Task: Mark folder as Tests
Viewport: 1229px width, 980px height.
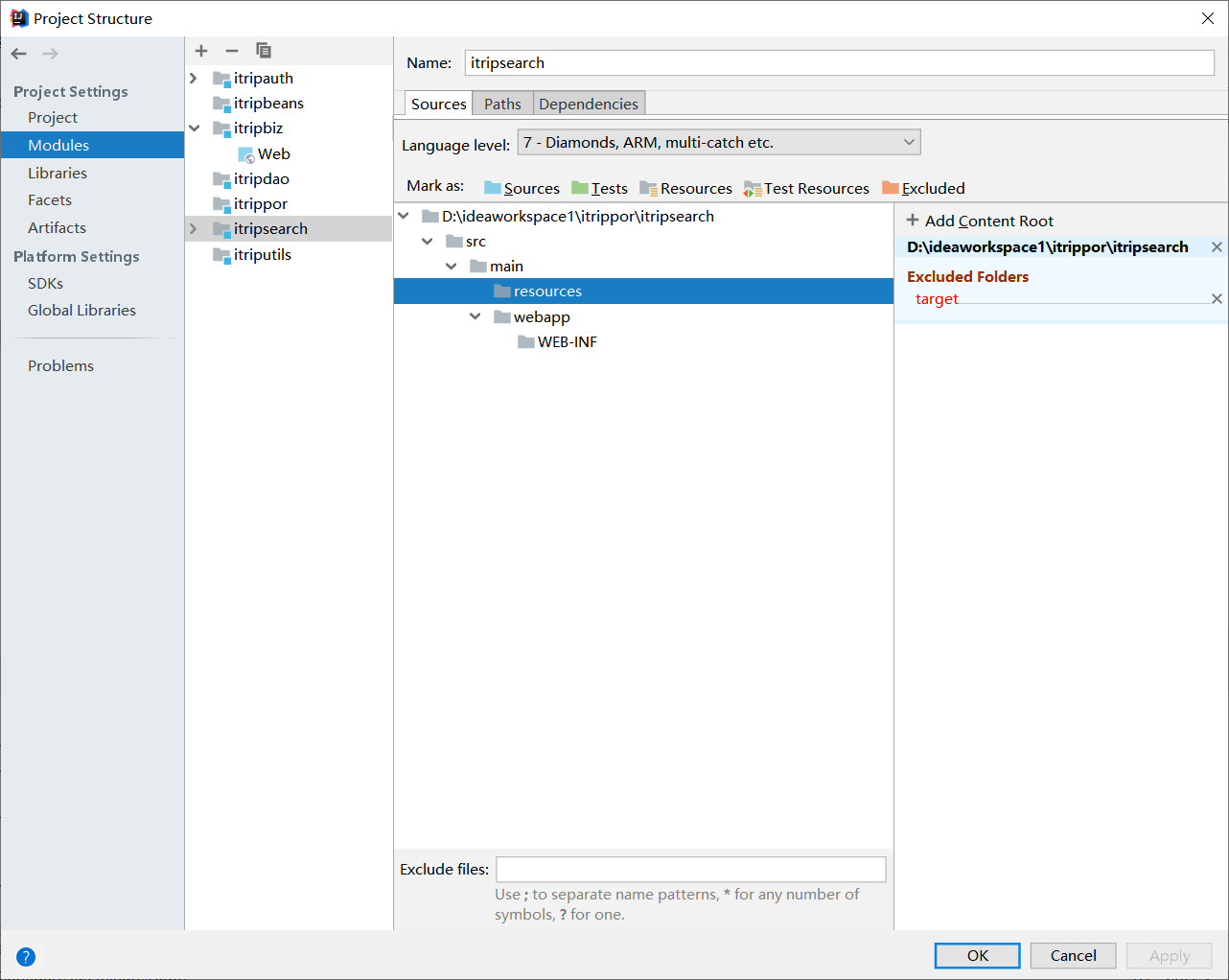Action: click(599, 188)
